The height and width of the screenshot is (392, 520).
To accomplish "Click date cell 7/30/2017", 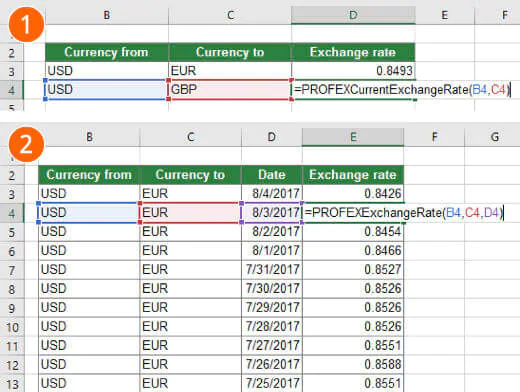I will tap(272, 288).
